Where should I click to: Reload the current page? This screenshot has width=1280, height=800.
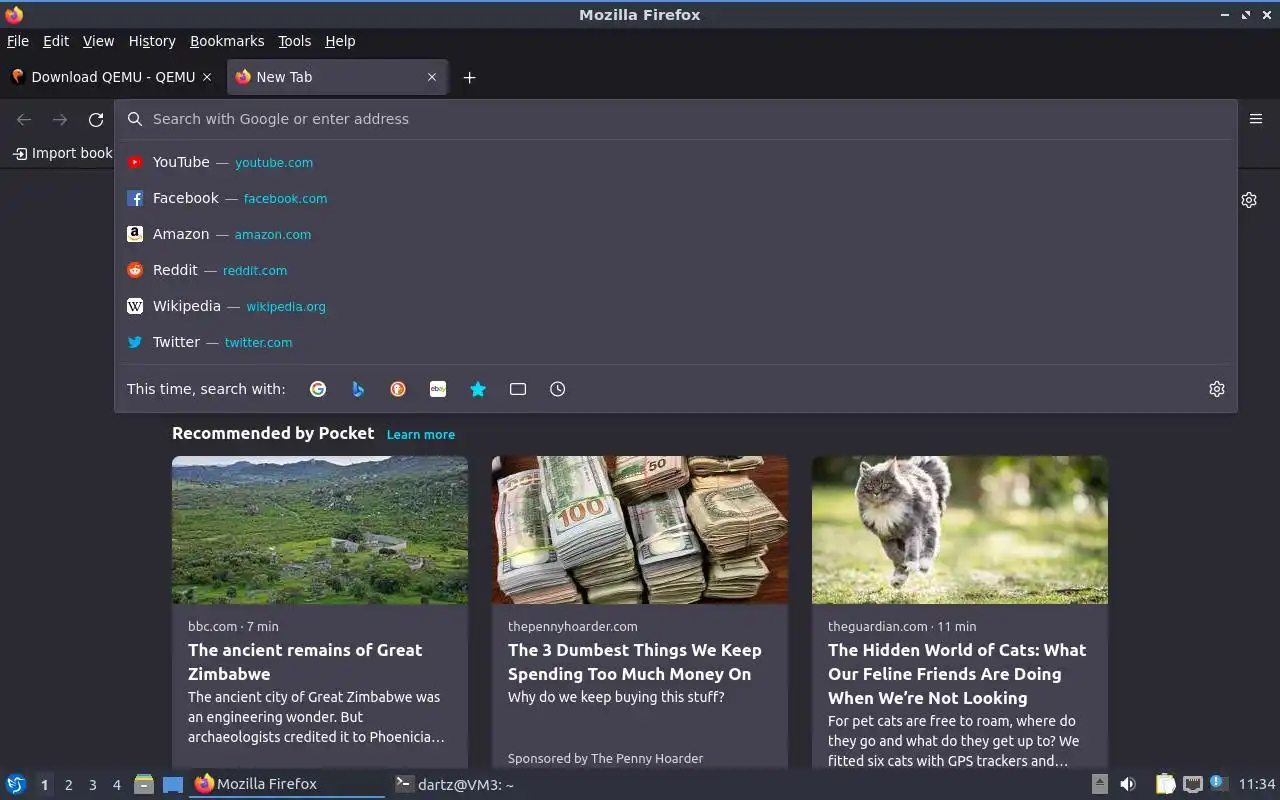click(96, 120)
